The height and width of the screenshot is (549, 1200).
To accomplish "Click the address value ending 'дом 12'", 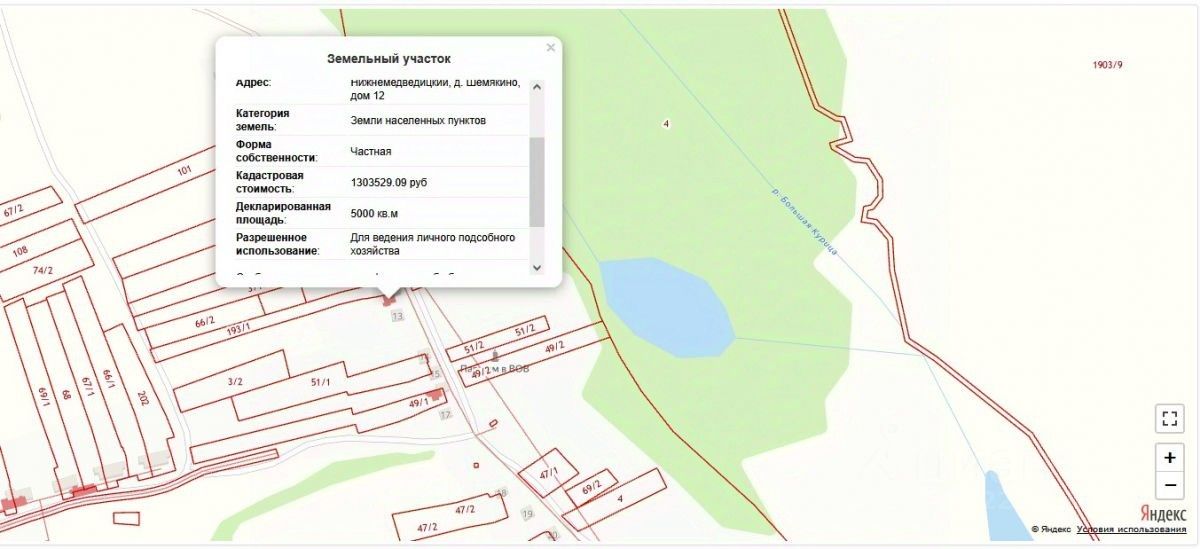I will 435,89.
